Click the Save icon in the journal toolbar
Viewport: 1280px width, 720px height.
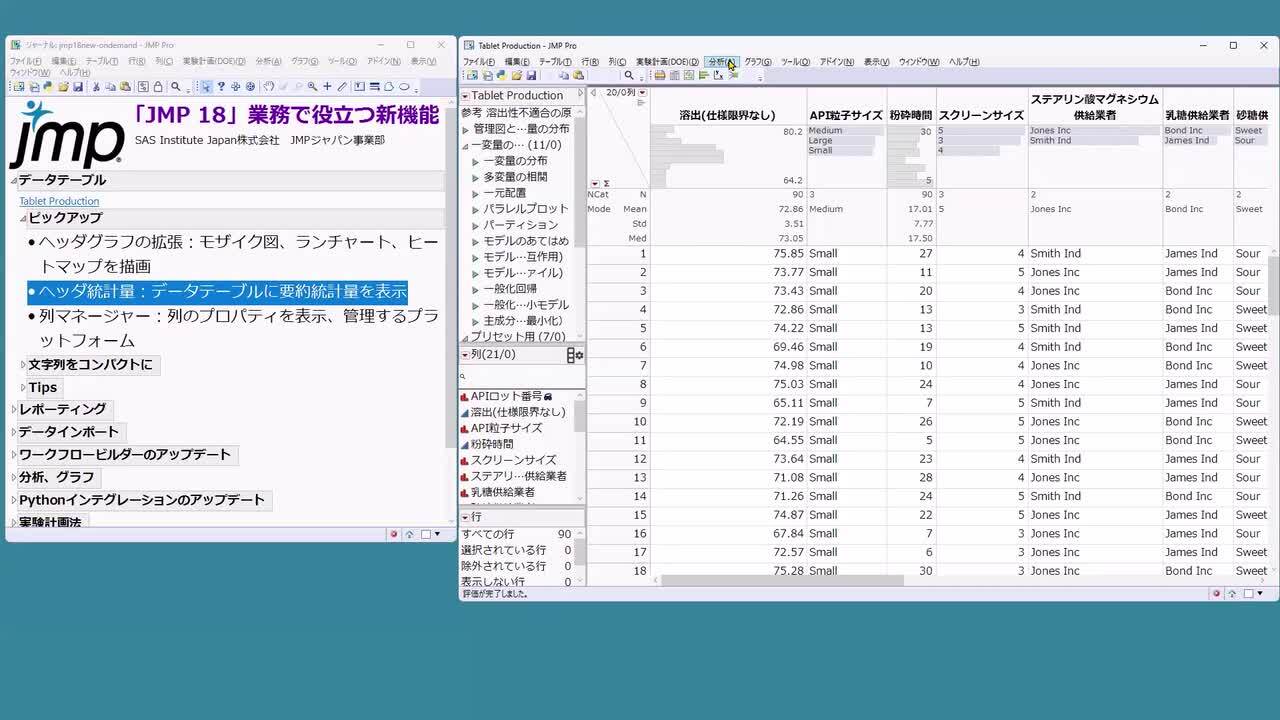tap(79, 87)
